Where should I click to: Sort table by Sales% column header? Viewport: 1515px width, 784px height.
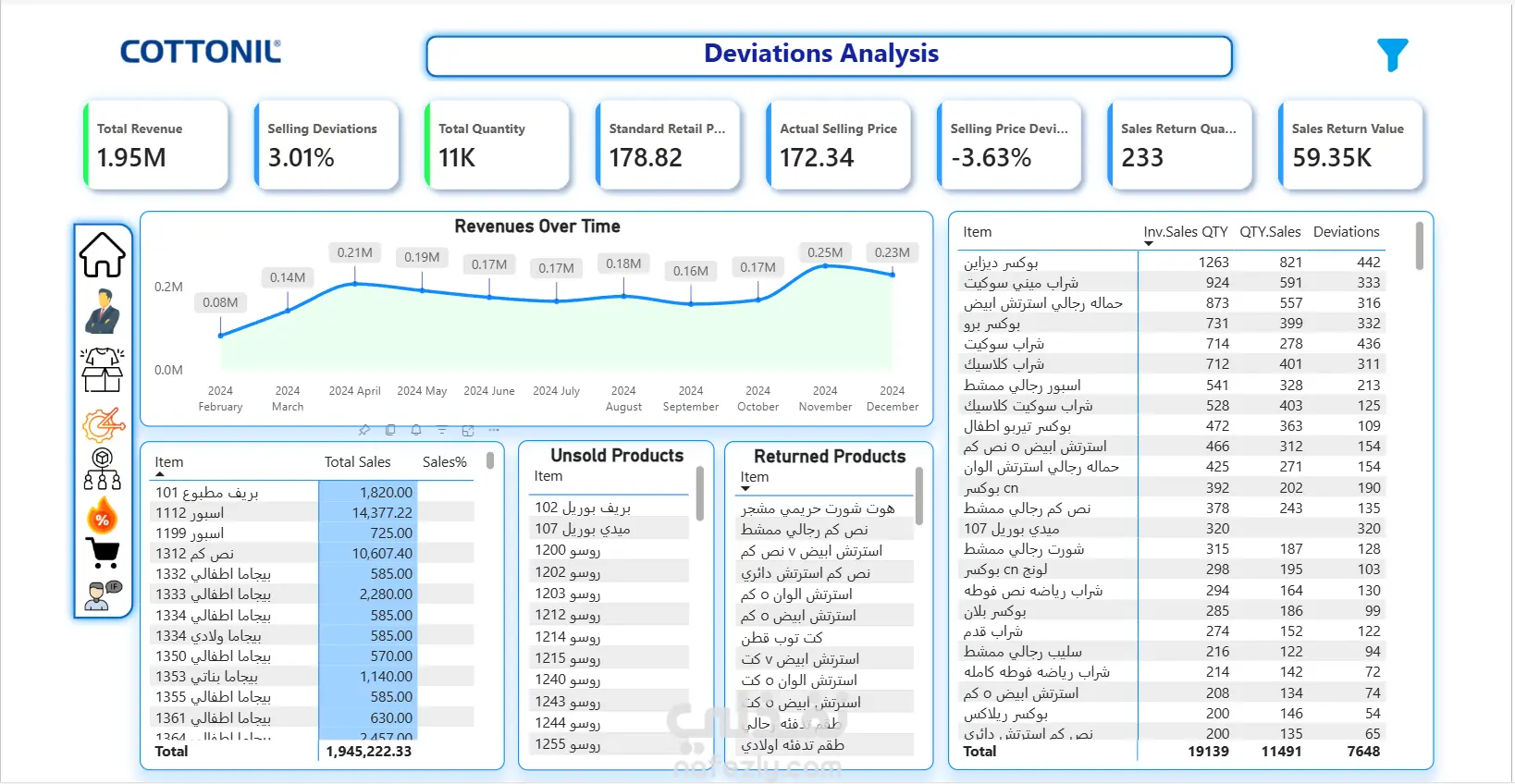pyautogui.click(x=445, y=462)
